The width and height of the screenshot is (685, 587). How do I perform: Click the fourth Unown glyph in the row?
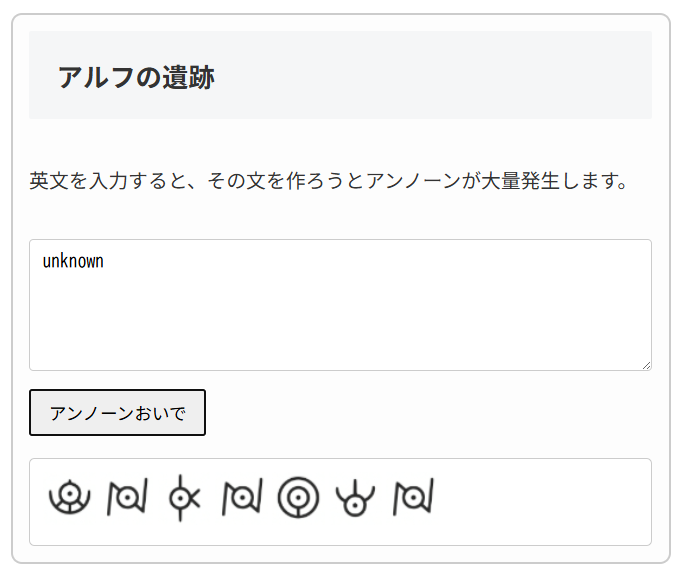point(241,497)
